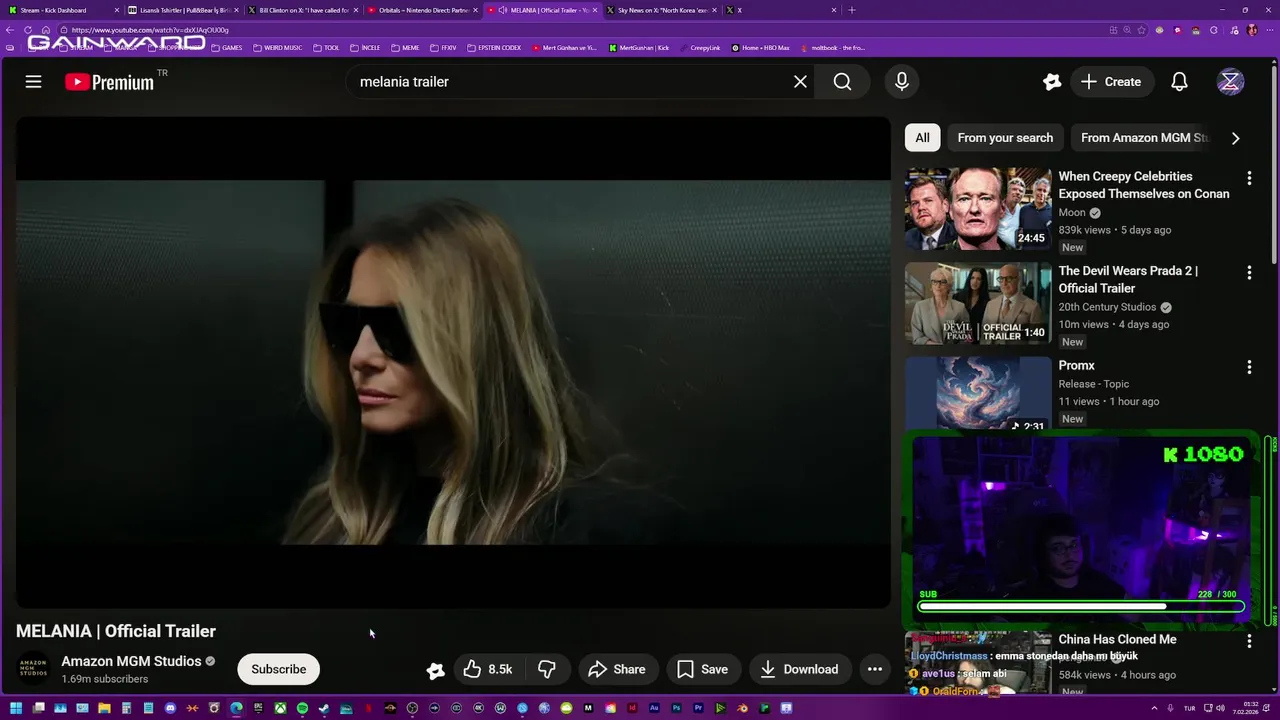Reload the page in browser toolbar
The width and height of the screenshot is (1280, 720).
click(x=28, y=30)
